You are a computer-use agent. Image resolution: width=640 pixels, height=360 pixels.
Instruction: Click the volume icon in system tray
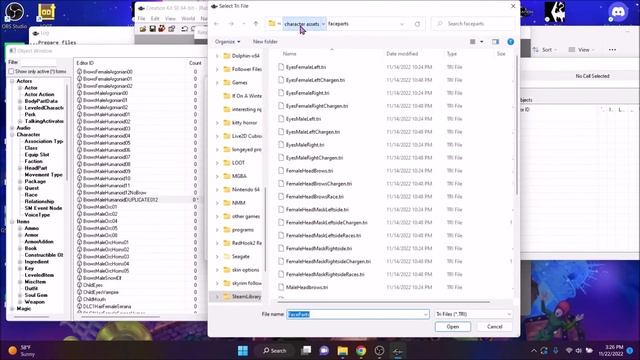pyautogui.click(x=579, y=351)
